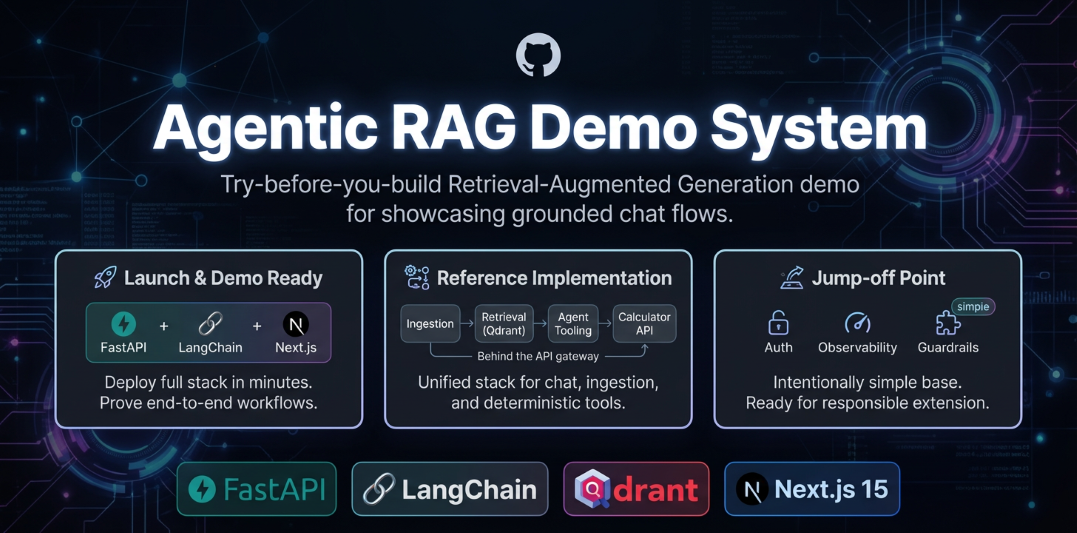Click the "Ready for responsible extension." text
1077x533 pixels.
pos(868,402)
